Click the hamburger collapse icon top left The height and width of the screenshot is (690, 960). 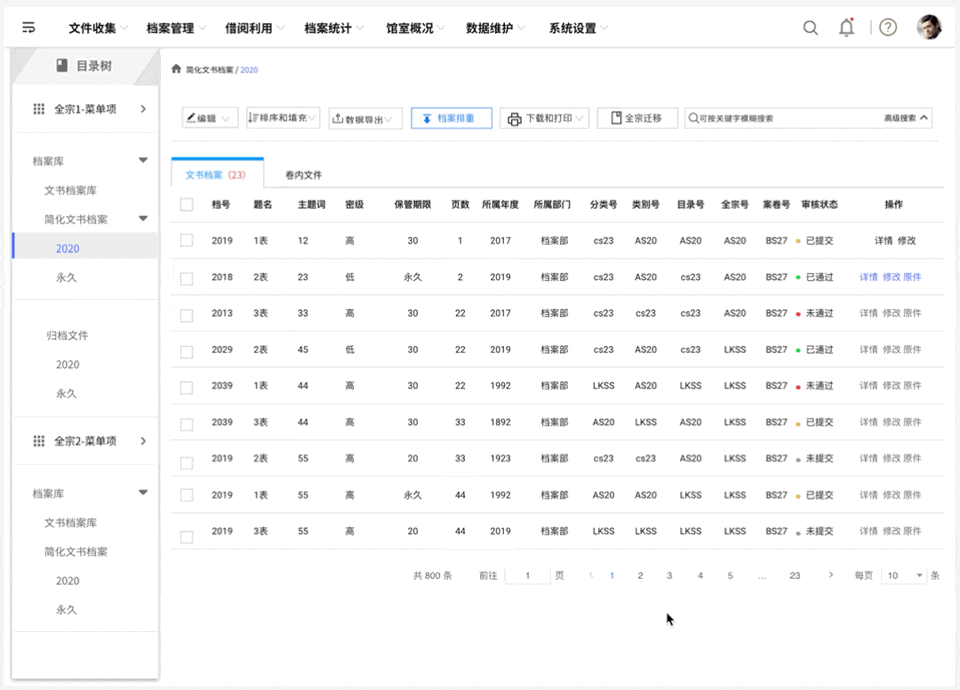click(x=29, y=27)
